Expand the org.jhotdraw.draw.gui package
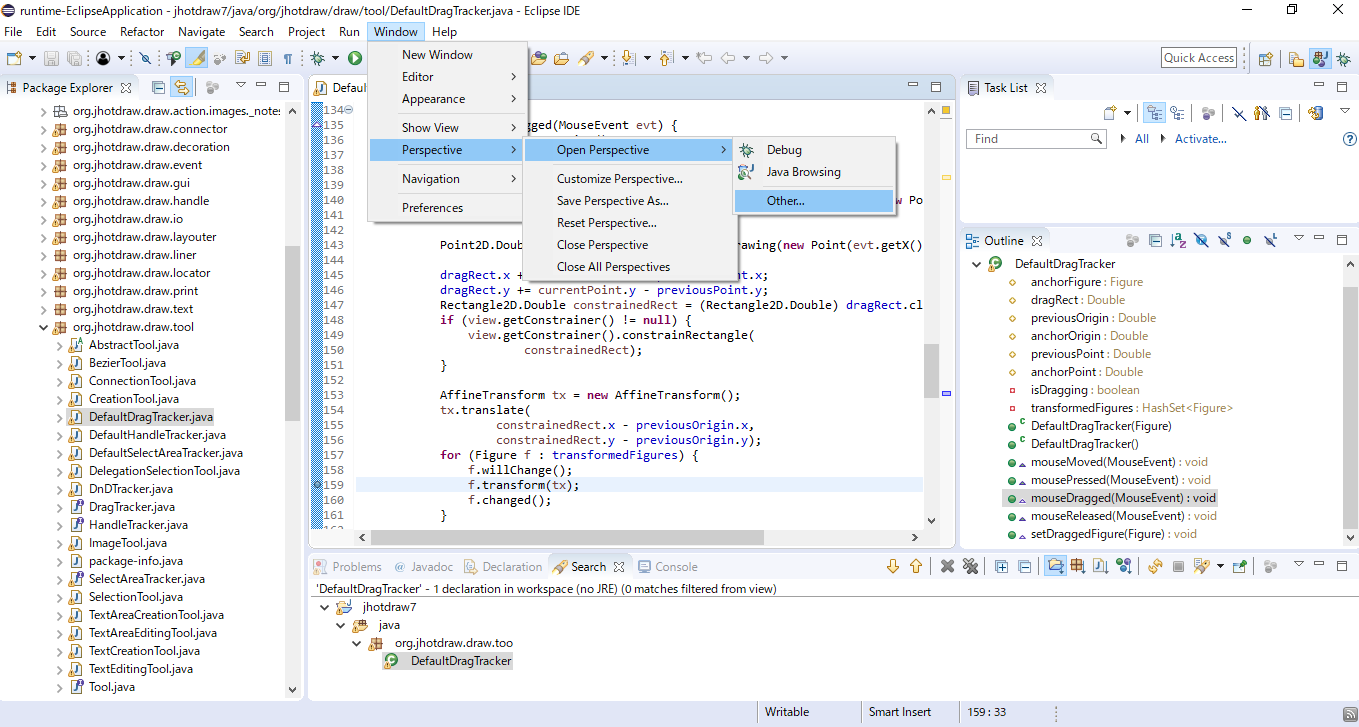The width and height of the screenshot is (1359, 727). coord(44,183)
